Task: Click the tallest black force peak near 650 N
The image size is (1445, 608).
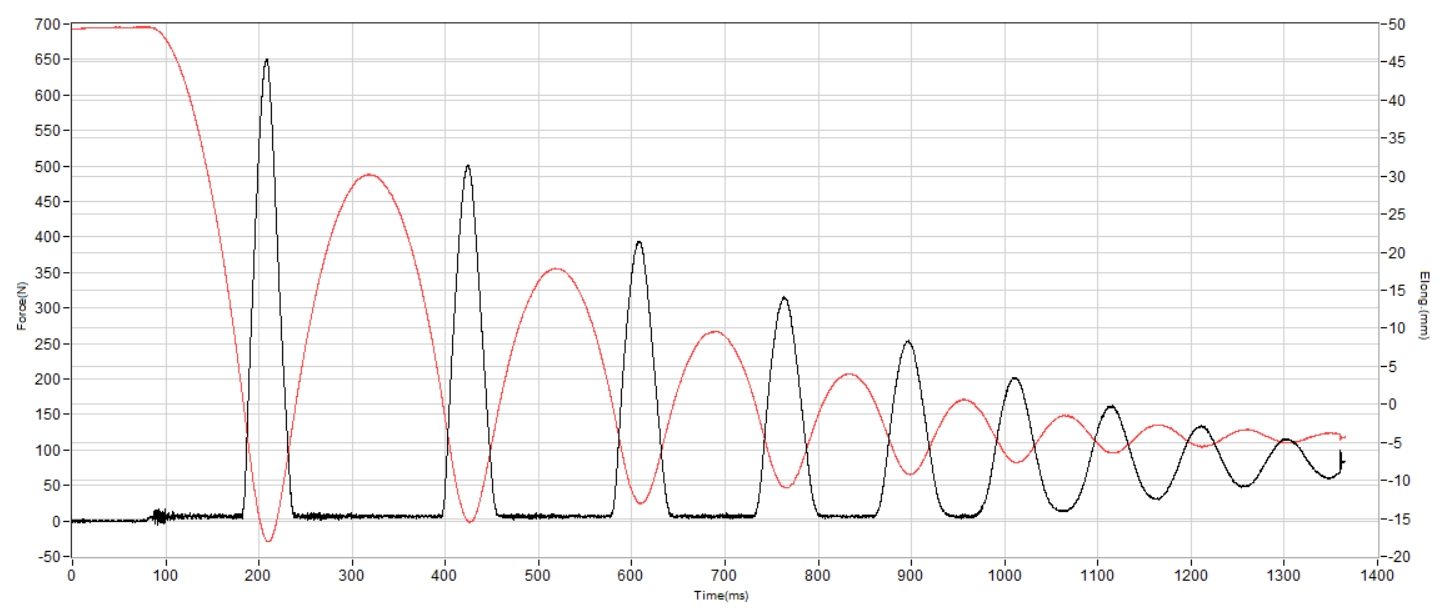Action: click(x=266, y=61)
